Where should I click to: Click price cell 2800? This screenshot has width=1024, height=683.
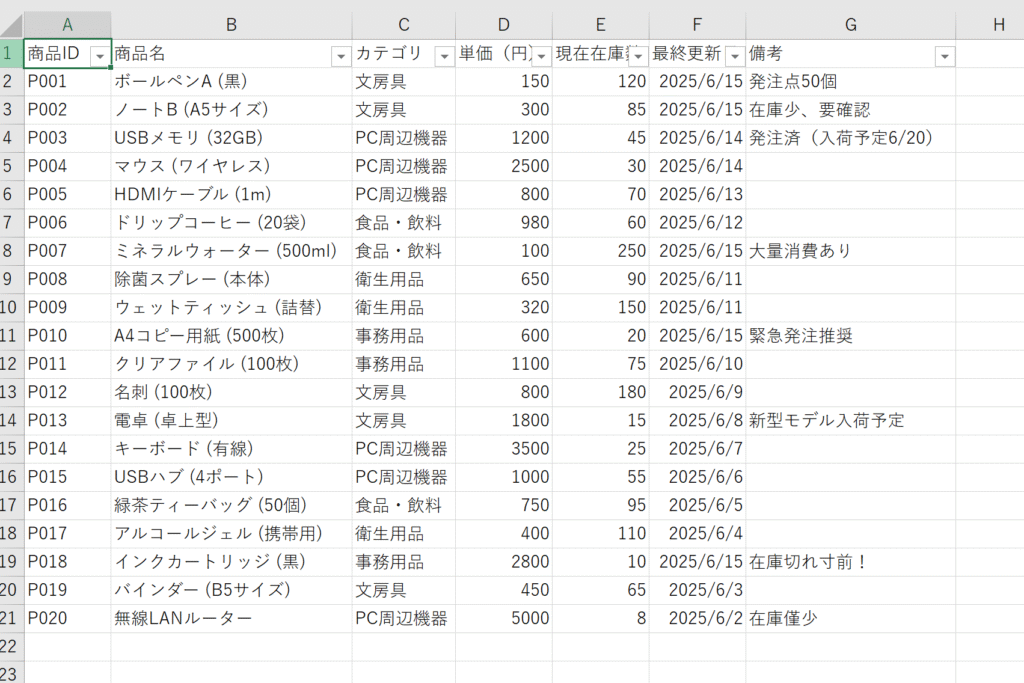pyautogui.click(x=504, y=562)
